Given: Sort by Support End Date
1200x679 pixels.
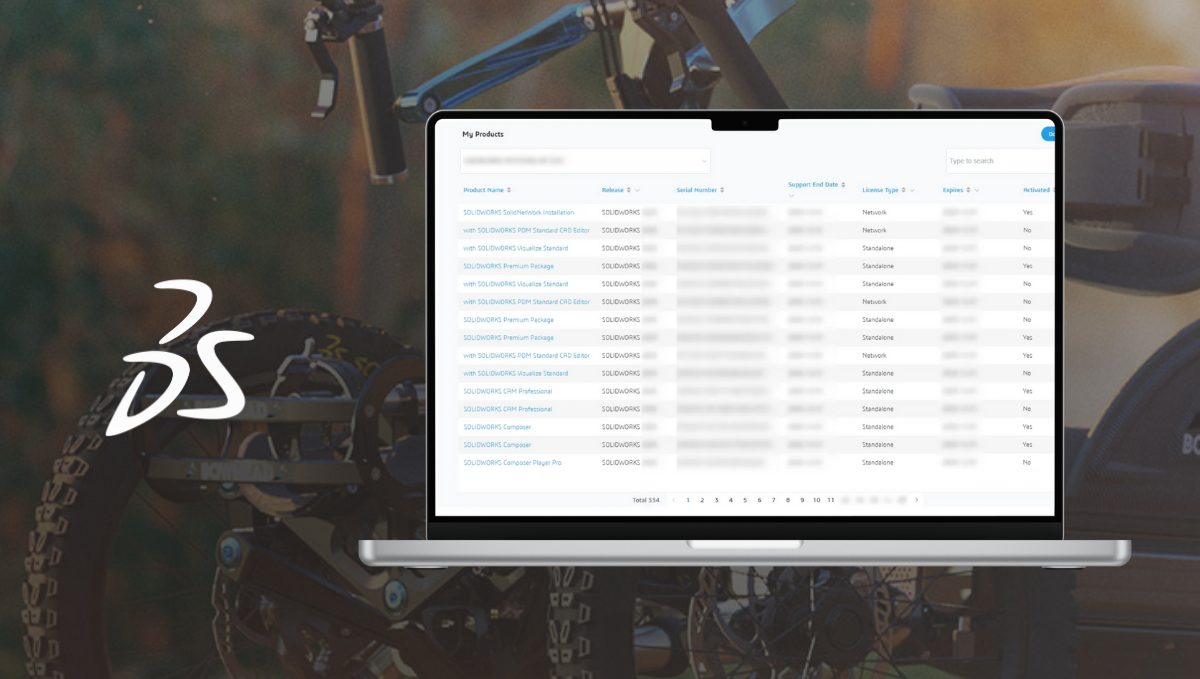Looking at the screenshot, I should coord(843,185).
